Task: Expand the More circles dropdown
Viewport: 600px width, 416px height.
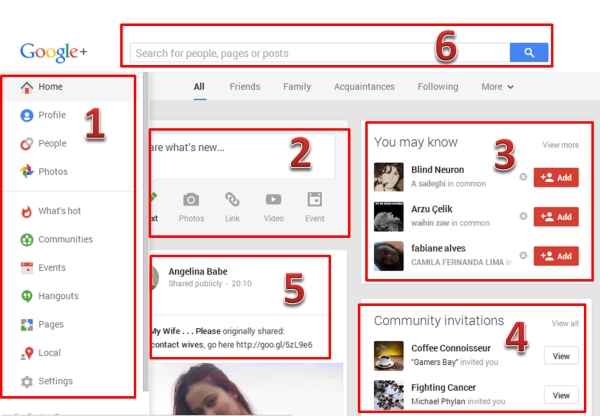Action: [x=497, y=87]
